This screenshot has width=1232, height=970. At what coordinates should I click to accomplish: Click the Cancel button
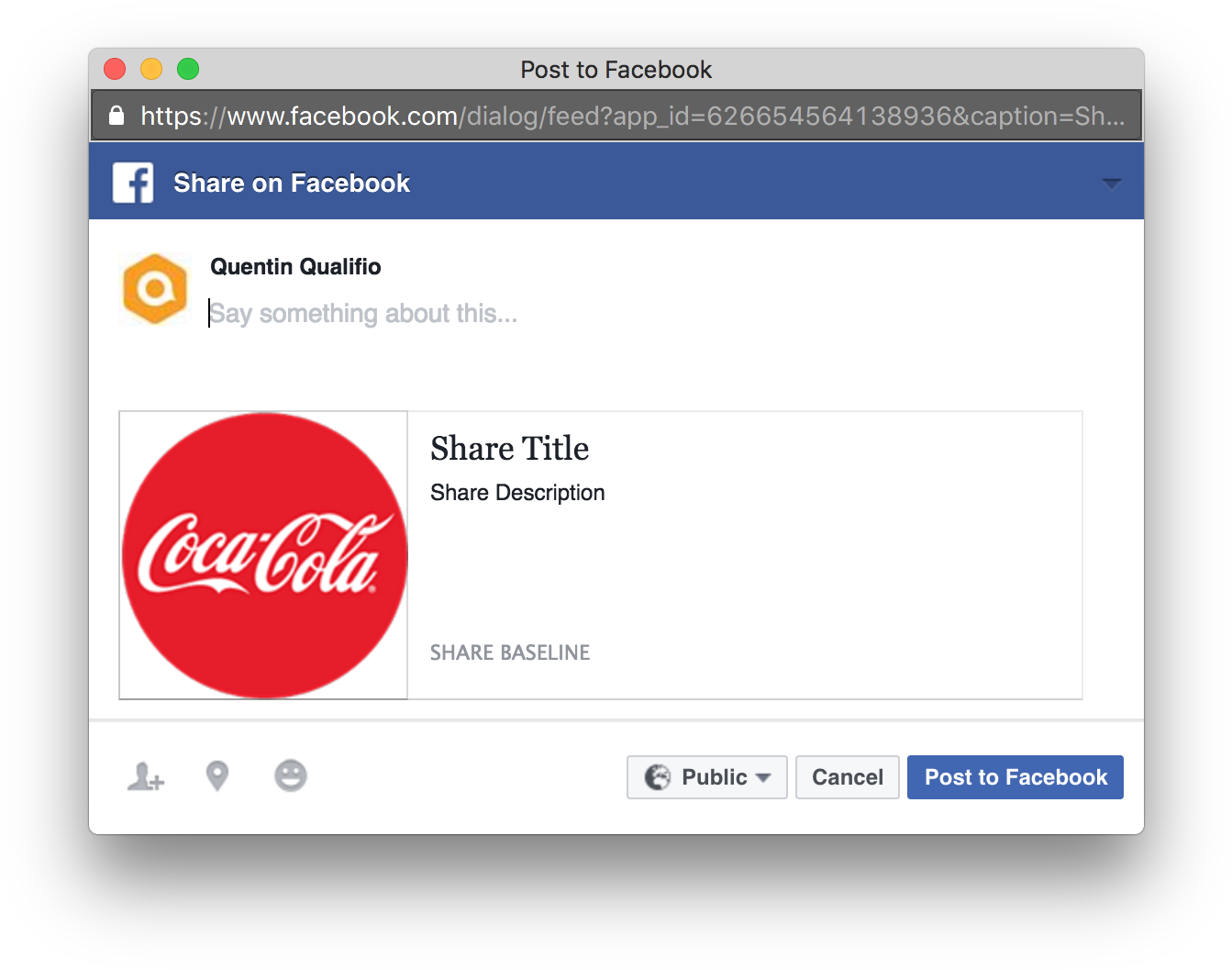pos(848,777)
